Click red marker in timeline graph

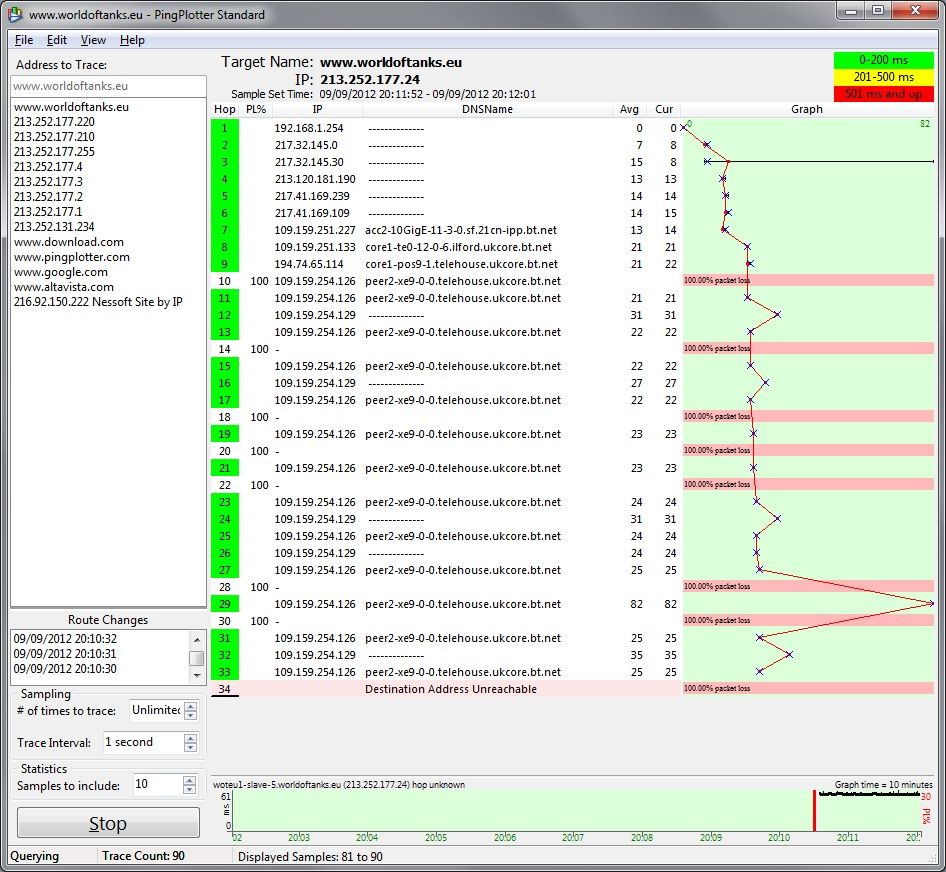[x=814, y=810]
